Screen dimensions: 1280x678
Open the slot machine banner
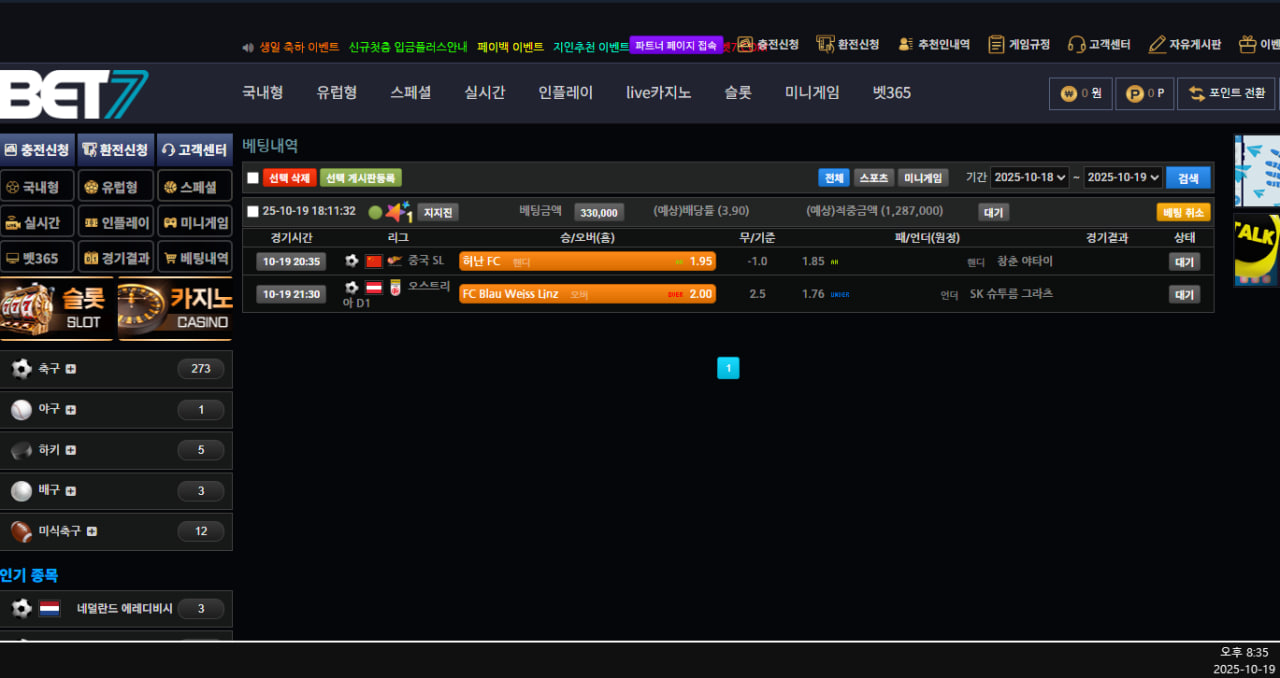pos(58,309)
